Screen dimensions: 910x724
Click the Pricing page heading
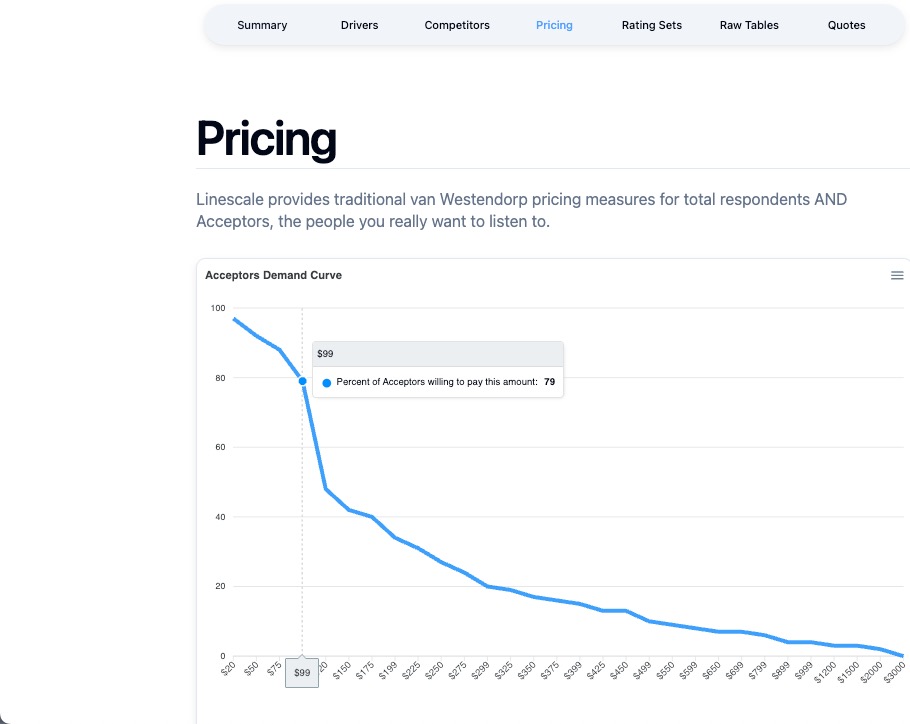tap(265, 139)
